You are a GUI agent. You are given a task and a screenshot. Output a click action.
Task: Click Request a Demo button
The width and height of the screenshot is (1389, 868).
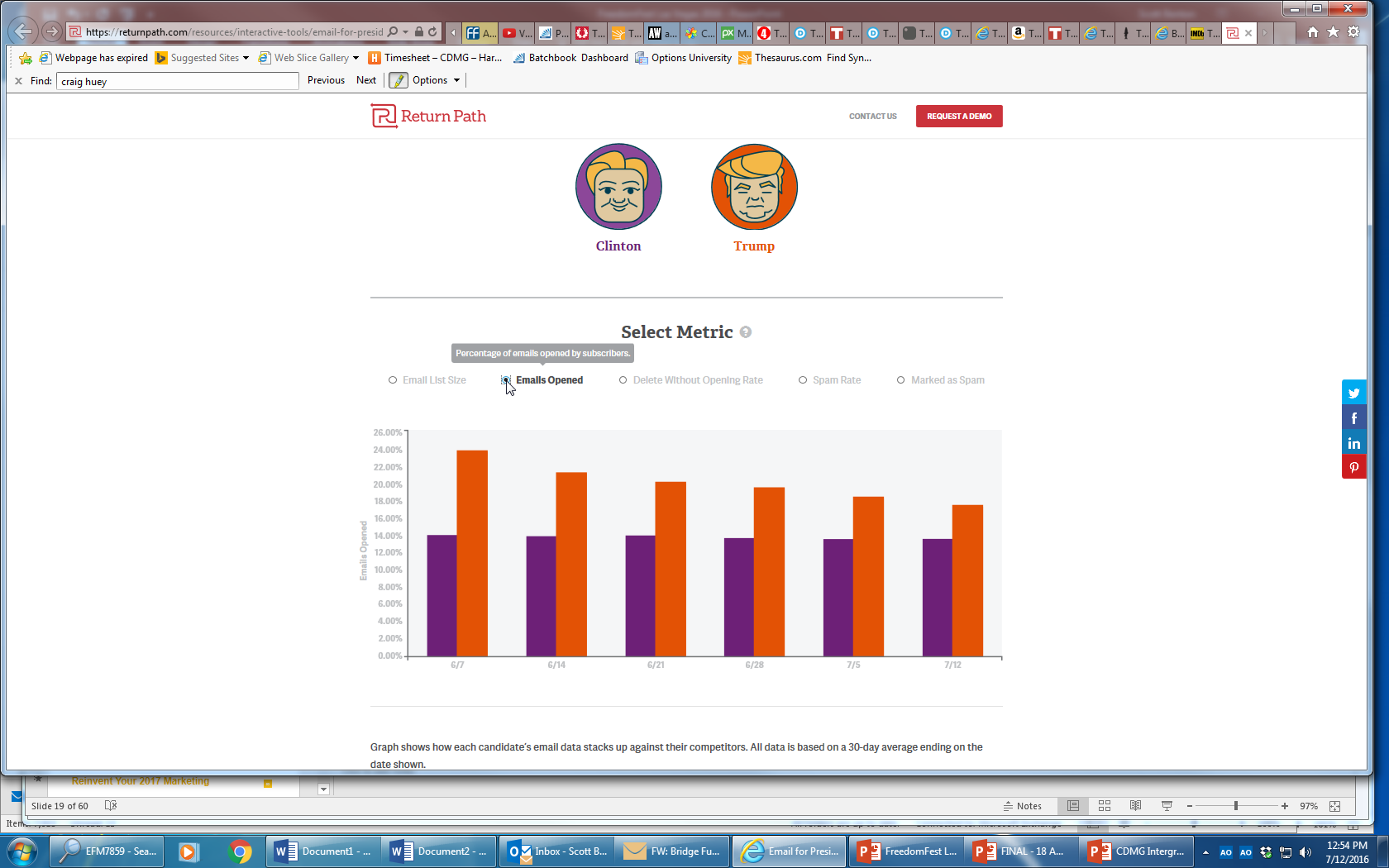click(958, 117)
